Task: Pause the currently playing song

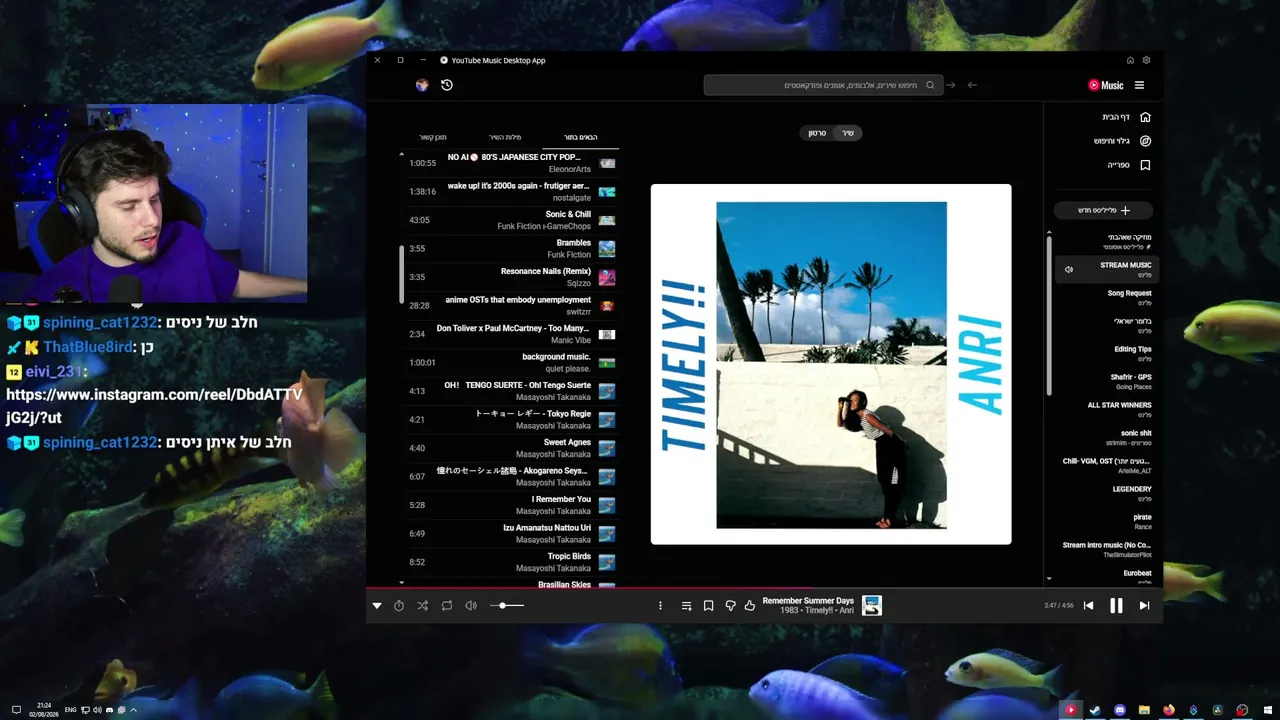Action: [1116, 605]
